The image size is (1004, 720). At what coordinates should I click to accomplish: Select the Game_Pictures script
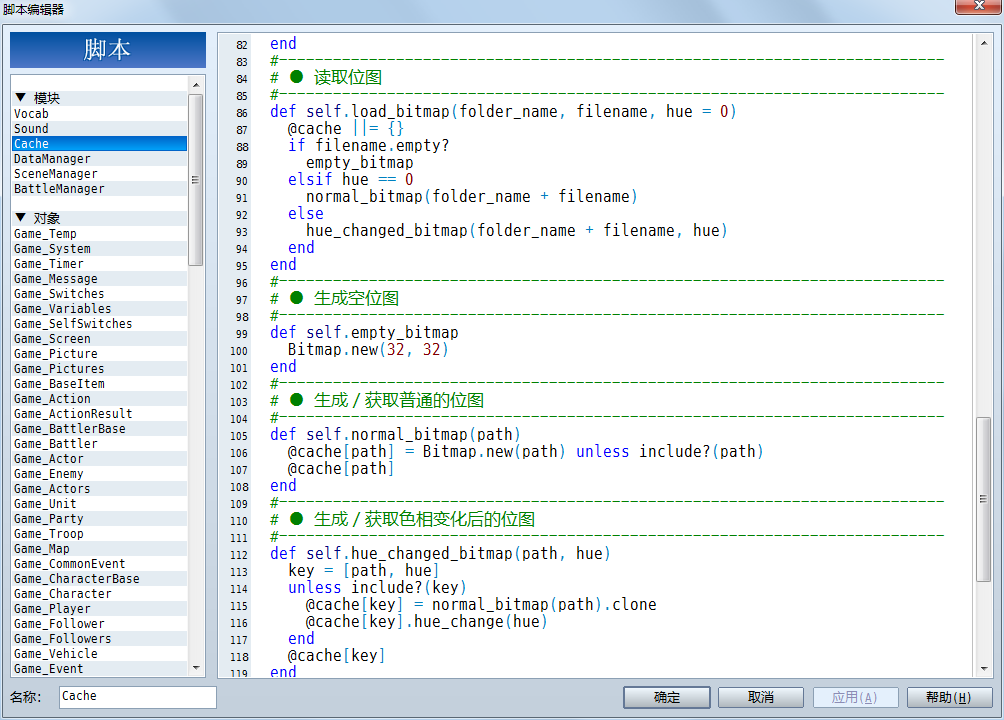(99, 369)
